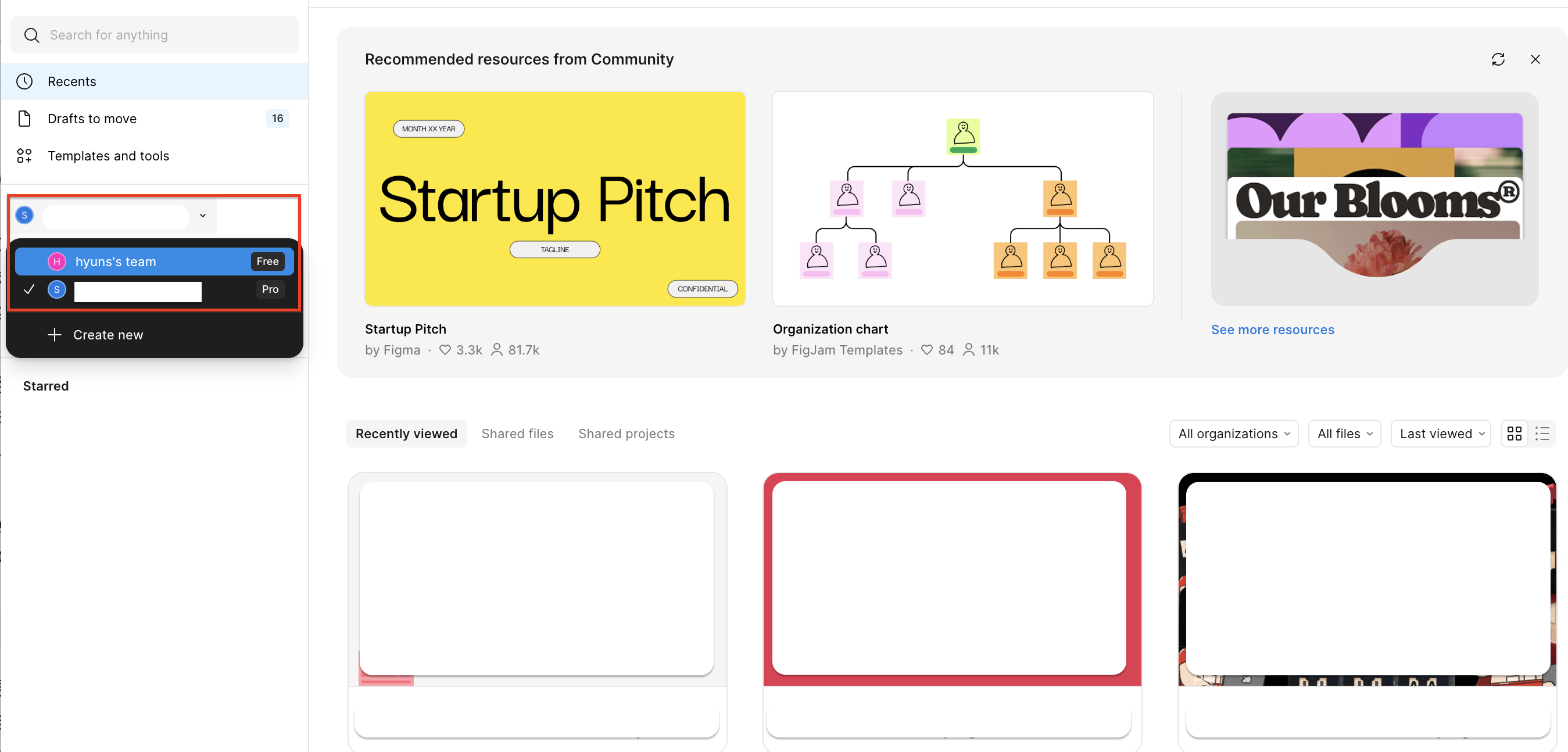Select hyuns's team in the menu
The width and height of the screenshot is (1568, 752).
(x=116, y=261)
